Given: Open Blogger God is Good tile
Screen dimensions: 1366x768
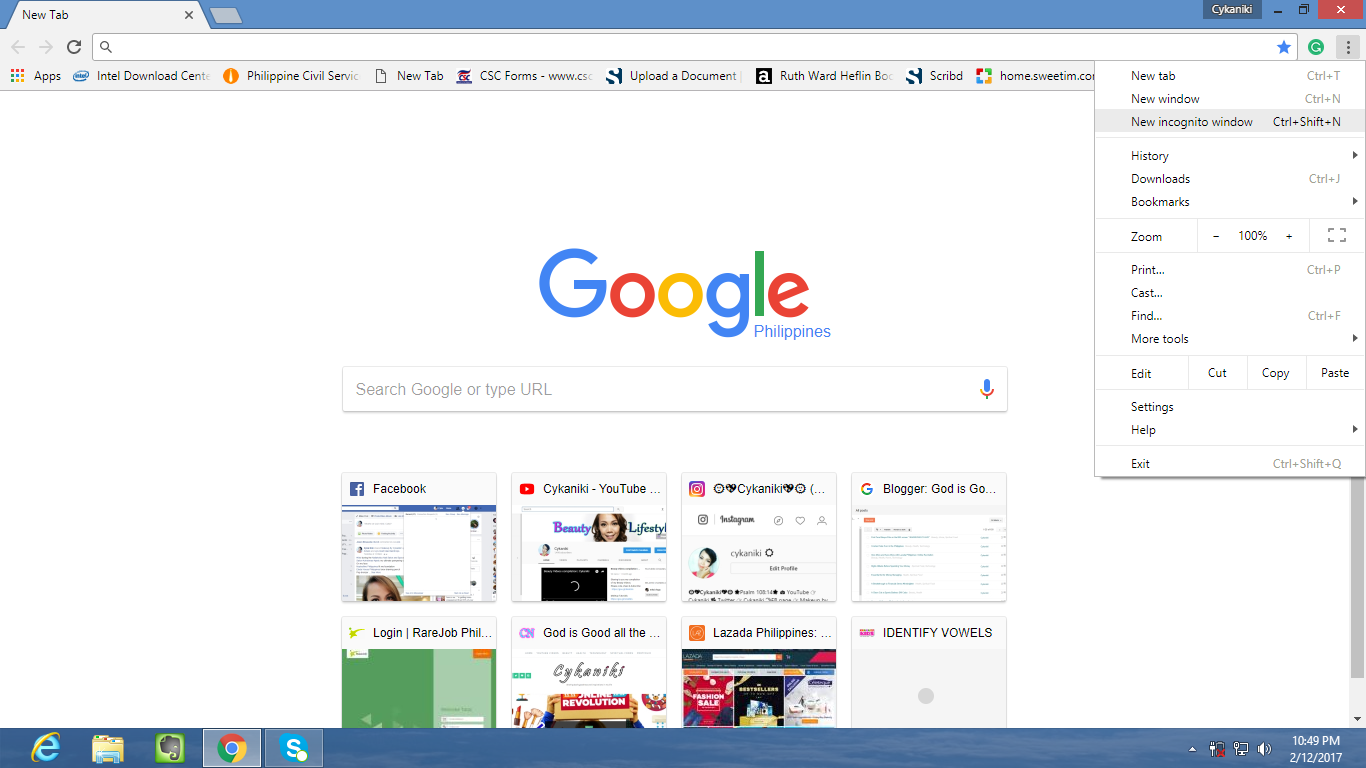Looking at the screenshot, I should click(929, 537).
